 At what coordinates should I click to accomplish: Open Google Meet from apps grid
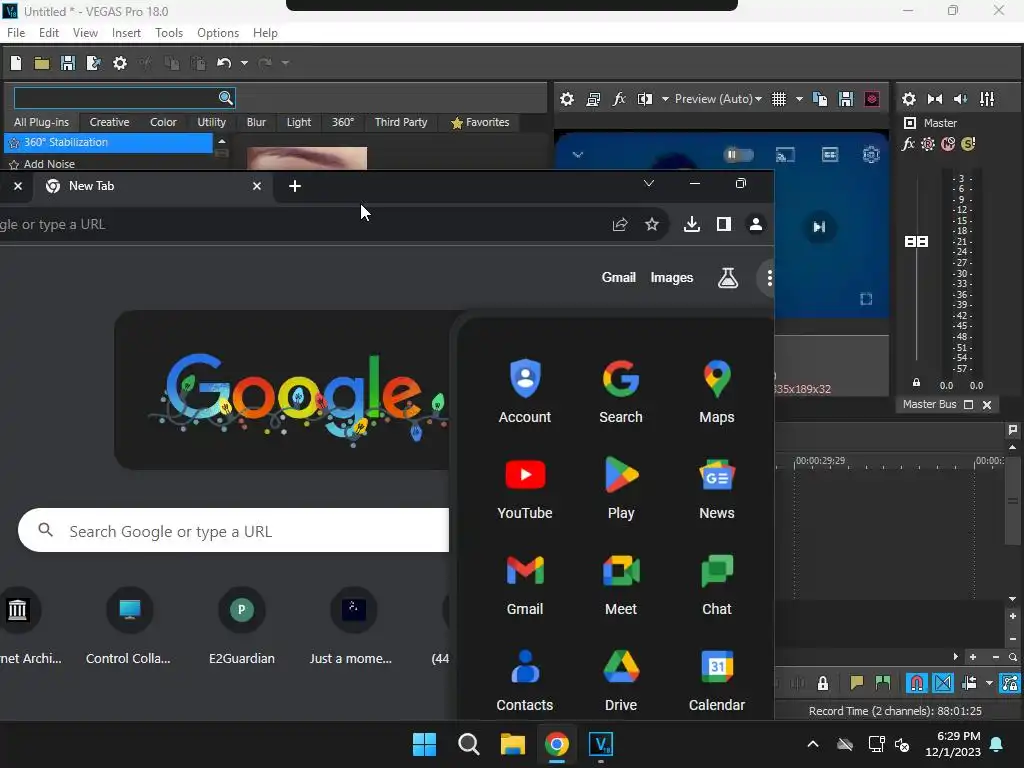click(x=620, y=583)
